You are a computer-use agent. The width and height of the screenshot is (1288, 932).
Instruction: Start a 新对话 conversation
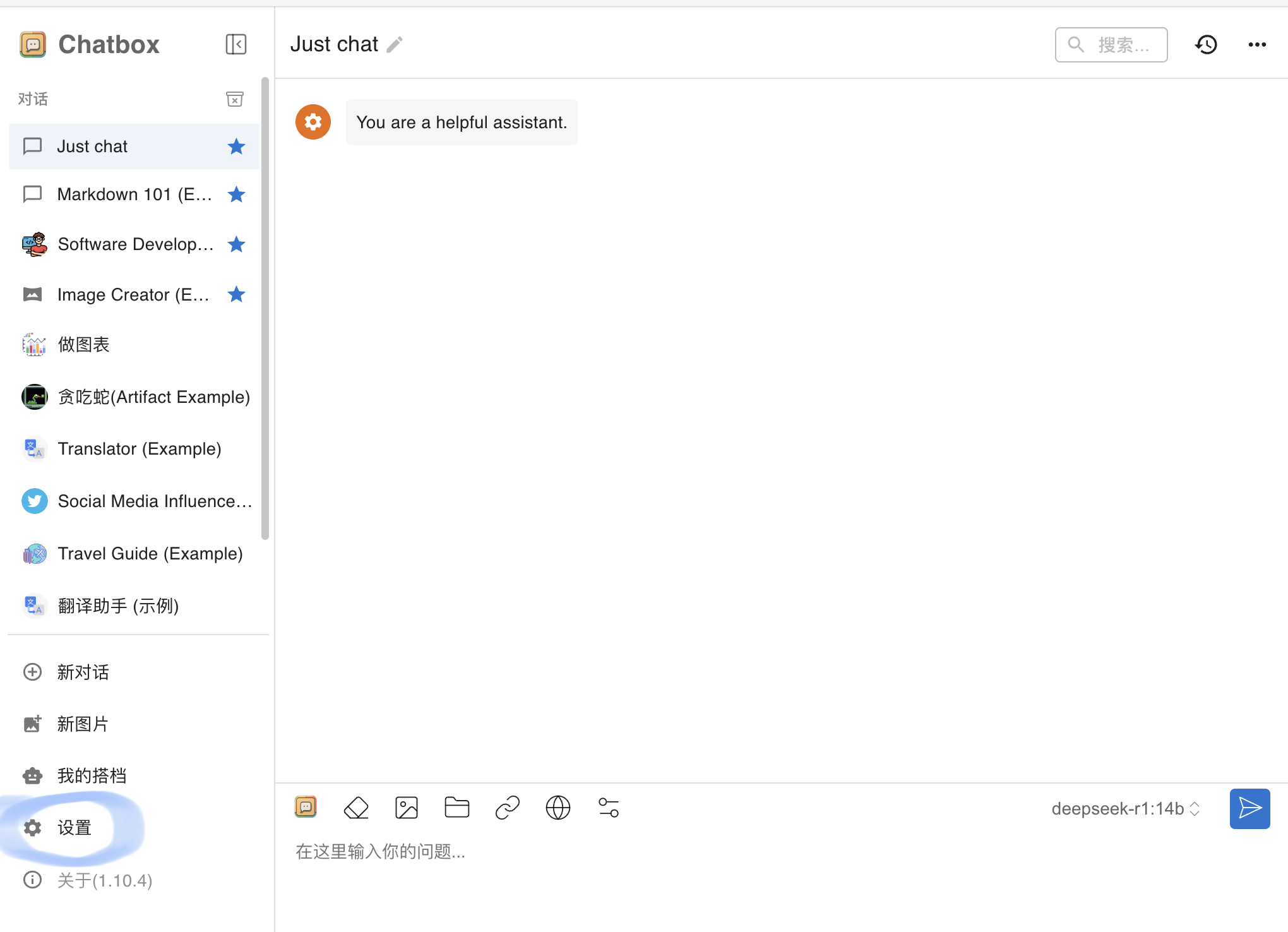tap(83, 672)
